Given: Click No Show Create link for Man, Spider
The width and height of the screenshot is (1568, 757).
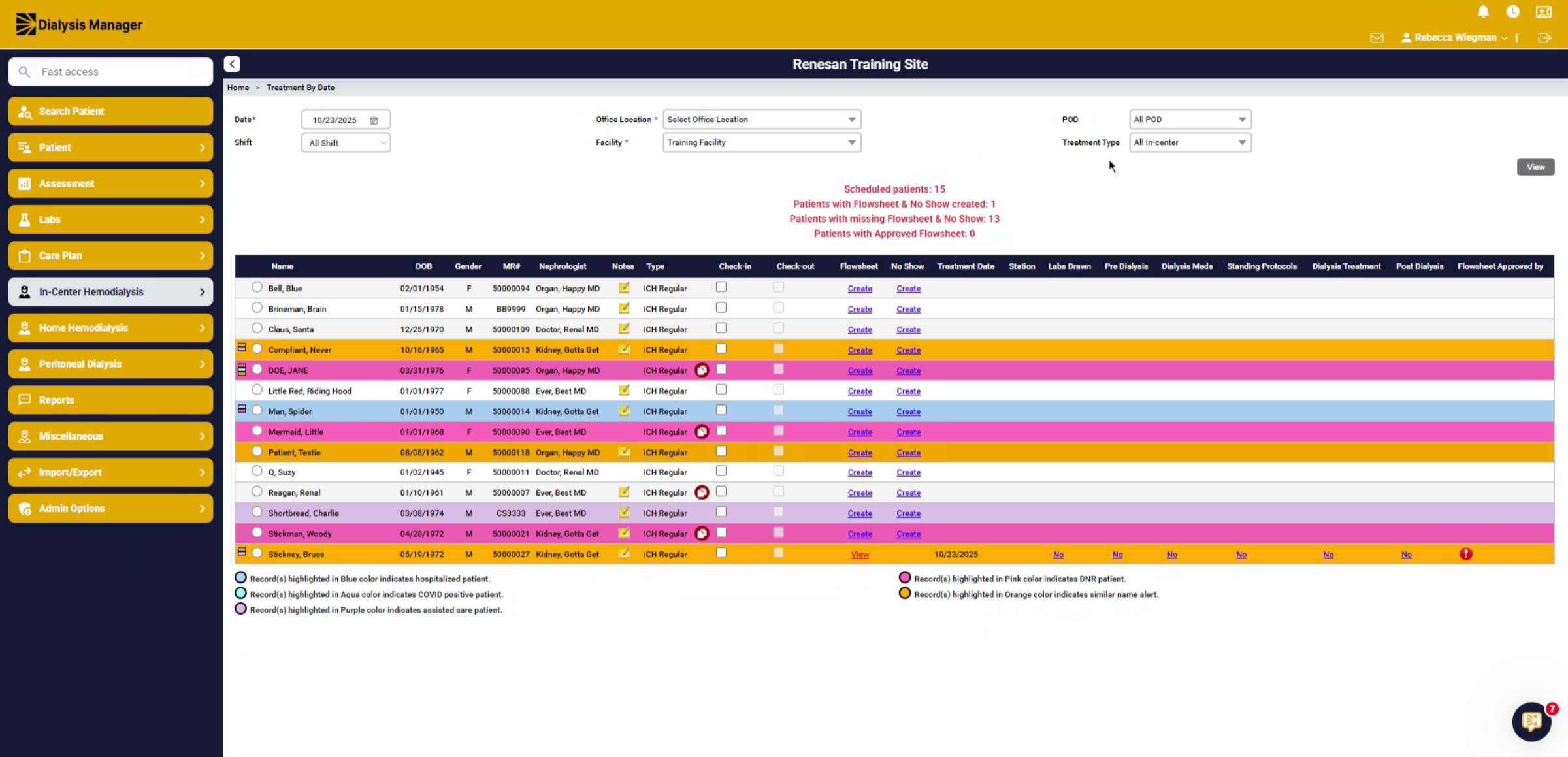Looking at the screenshot, I should (908, 411).
